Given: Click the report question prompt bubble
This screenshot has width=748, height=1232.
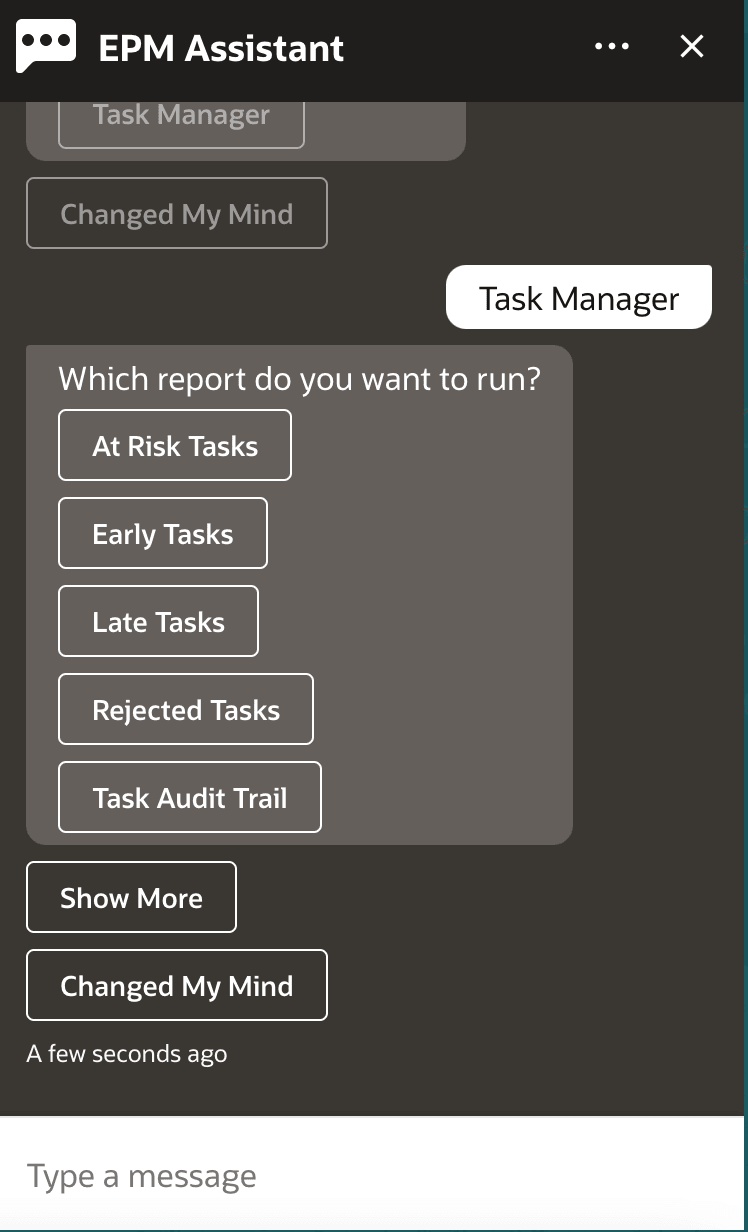Looking at the screenshot, I should (300, 379).
